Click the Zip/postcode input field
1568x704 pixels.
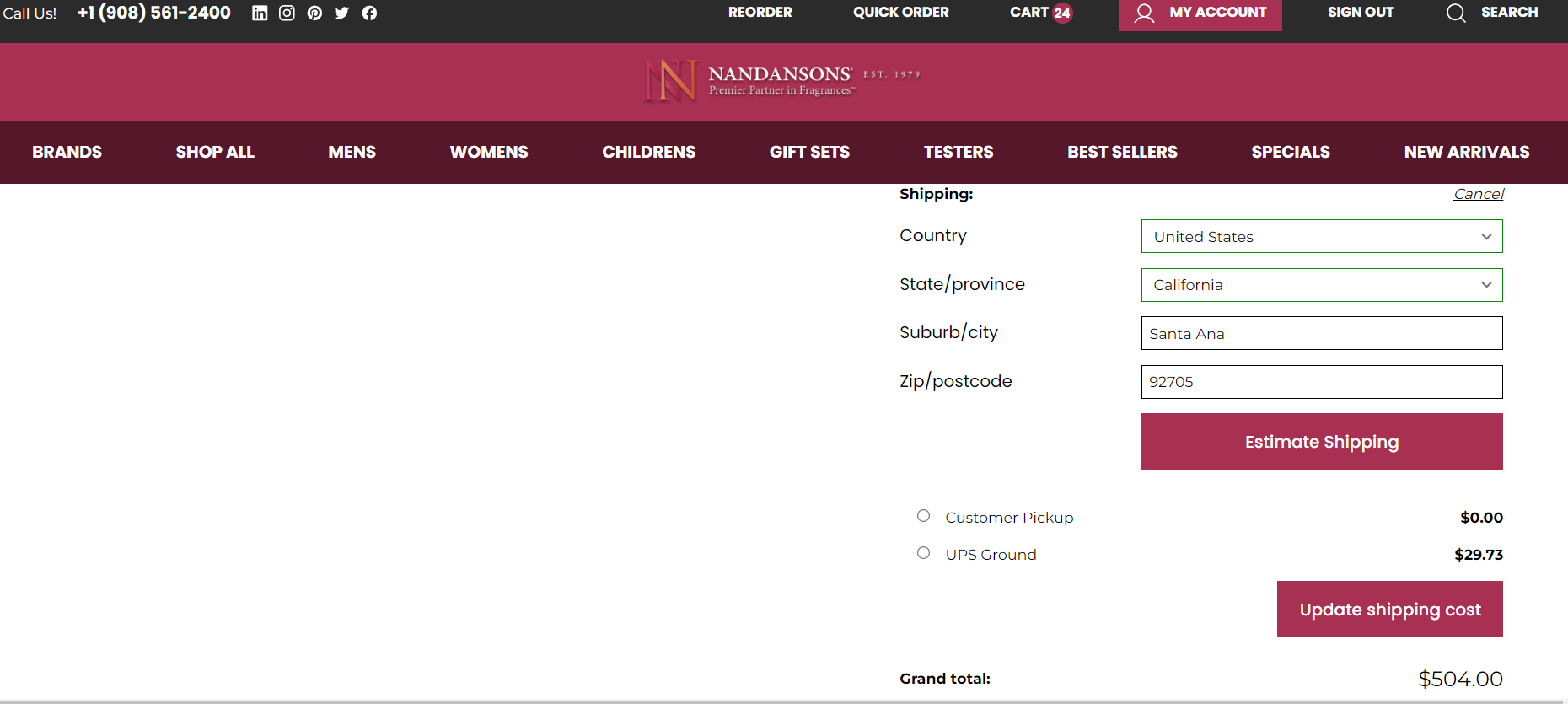(x=1322, y=382)
